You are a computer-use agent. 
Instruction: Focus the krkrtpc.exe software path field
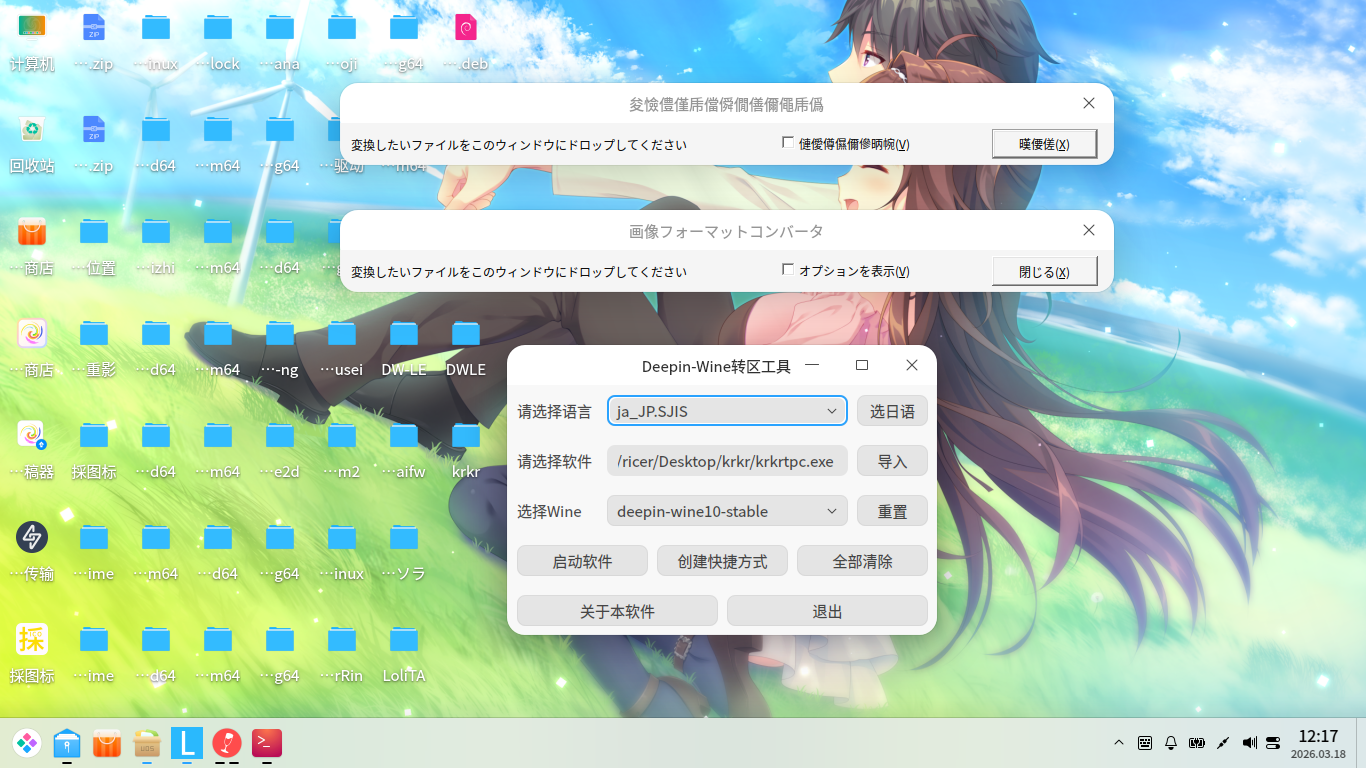(x=727, y=461)
